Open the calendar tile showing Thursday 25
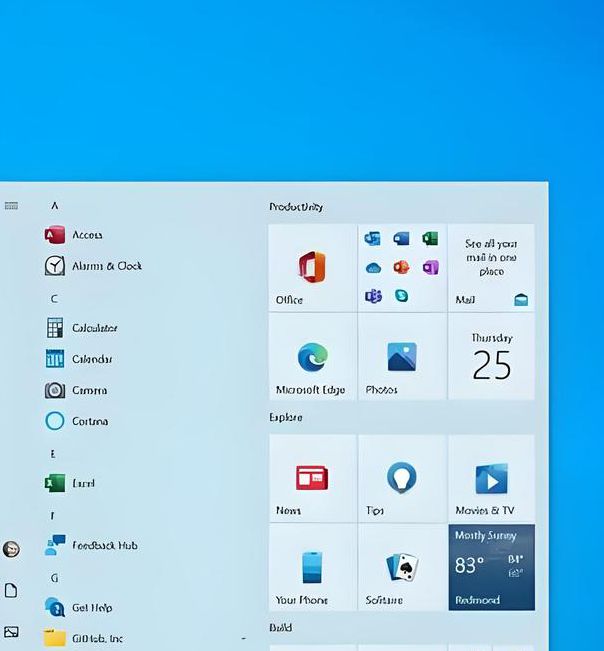 point(491,357)
